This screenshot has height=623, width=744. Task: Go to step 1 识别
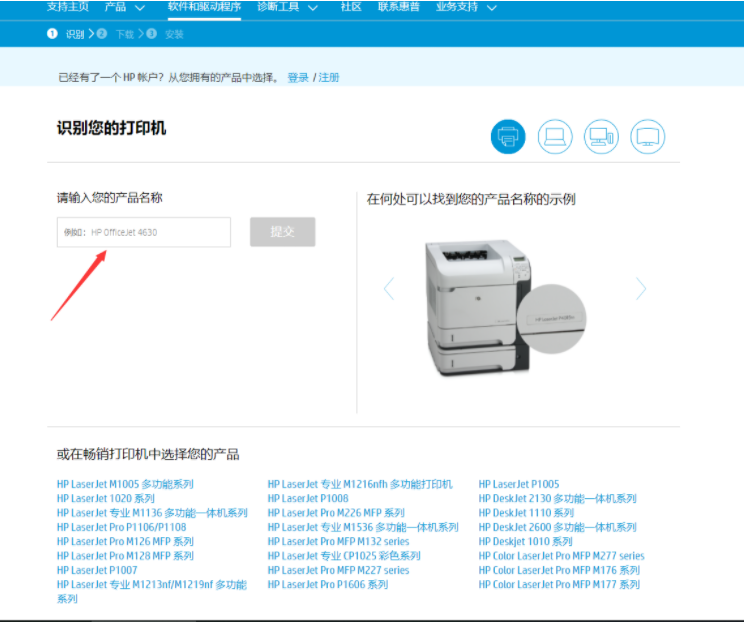point(65,34)
